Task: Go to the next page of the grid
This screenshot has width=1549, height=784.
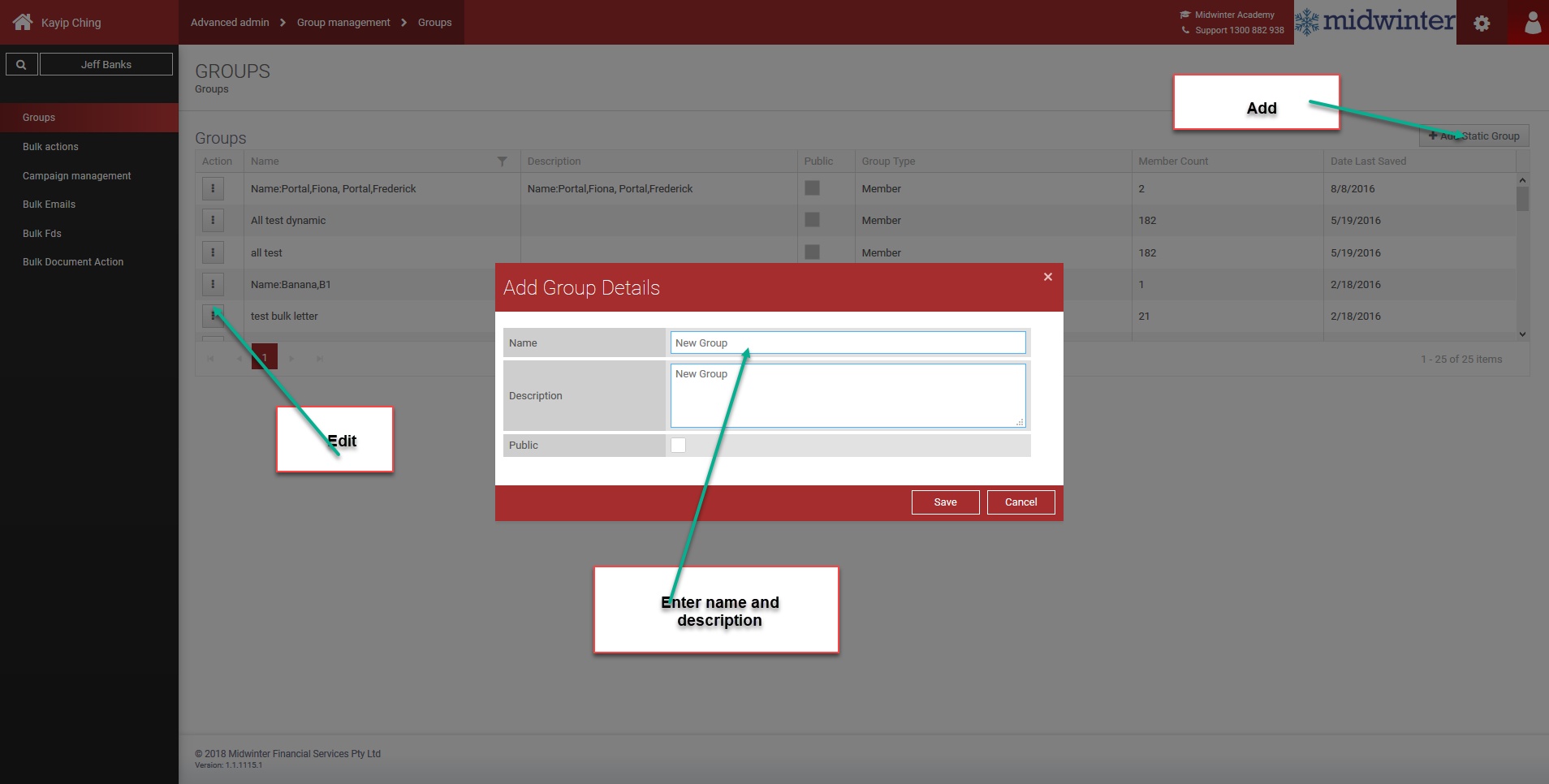Action: click(x=292, y=358)
